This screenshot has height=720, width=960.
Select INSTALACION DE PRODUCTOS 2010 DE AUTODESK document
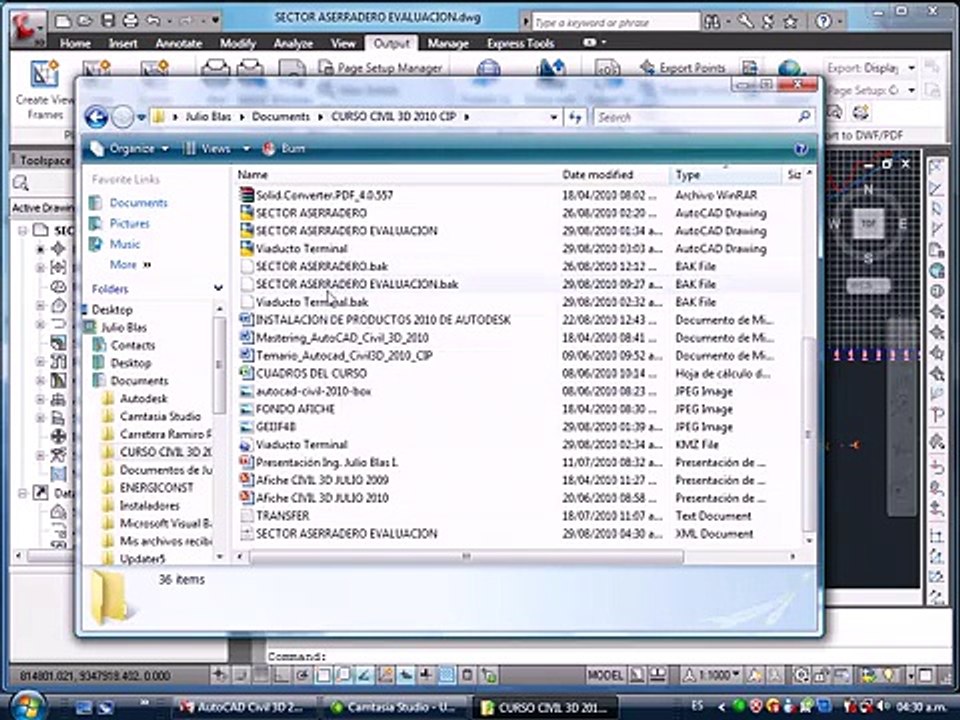click(383, 320)
